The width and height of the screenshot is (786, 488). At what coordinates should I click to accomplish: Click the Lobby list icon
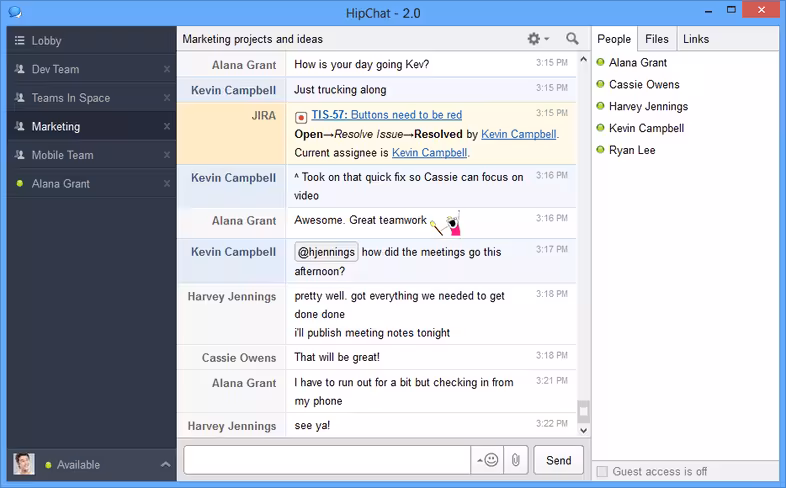click(20, 41)
